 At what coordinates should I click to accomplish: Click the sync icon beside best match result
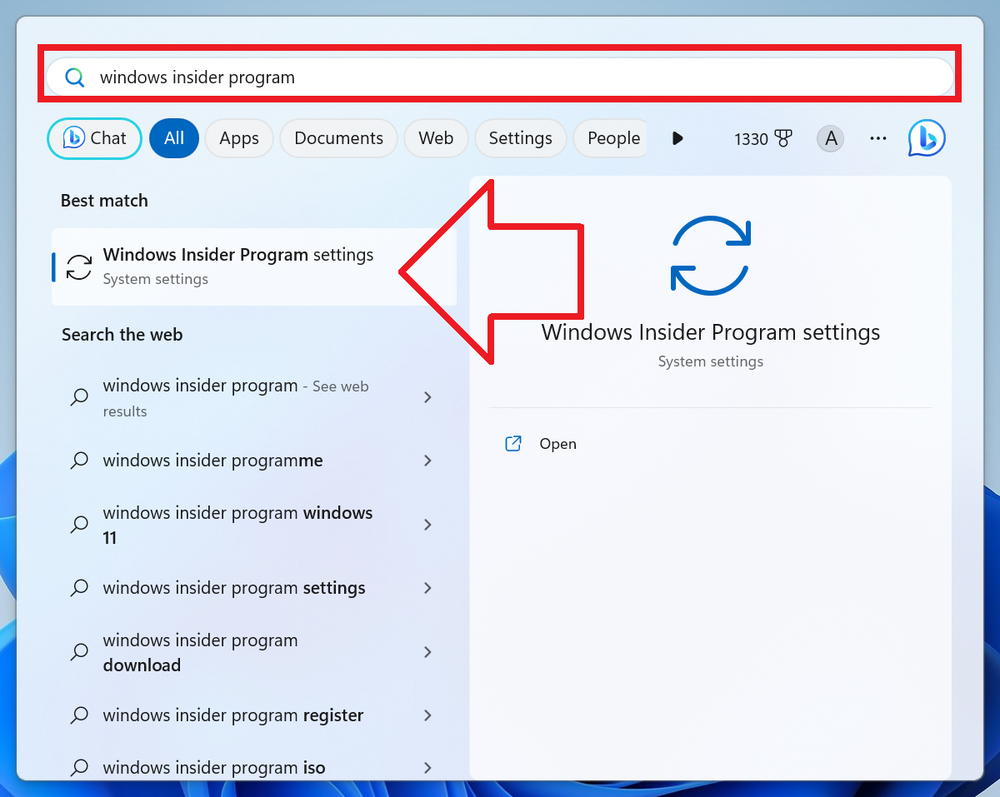[79, 267]
